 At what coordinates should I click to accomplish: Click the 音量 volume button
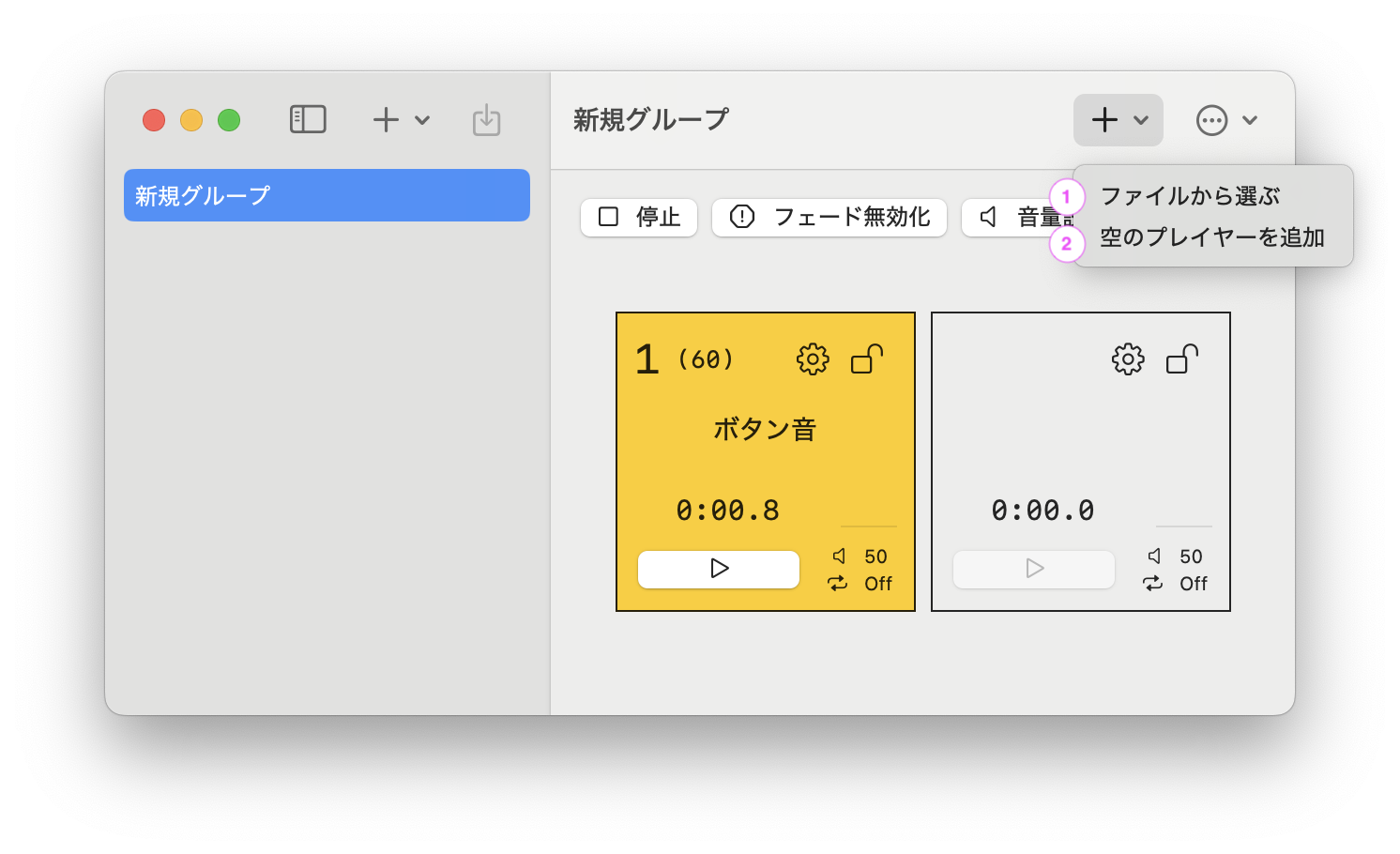1019,217
